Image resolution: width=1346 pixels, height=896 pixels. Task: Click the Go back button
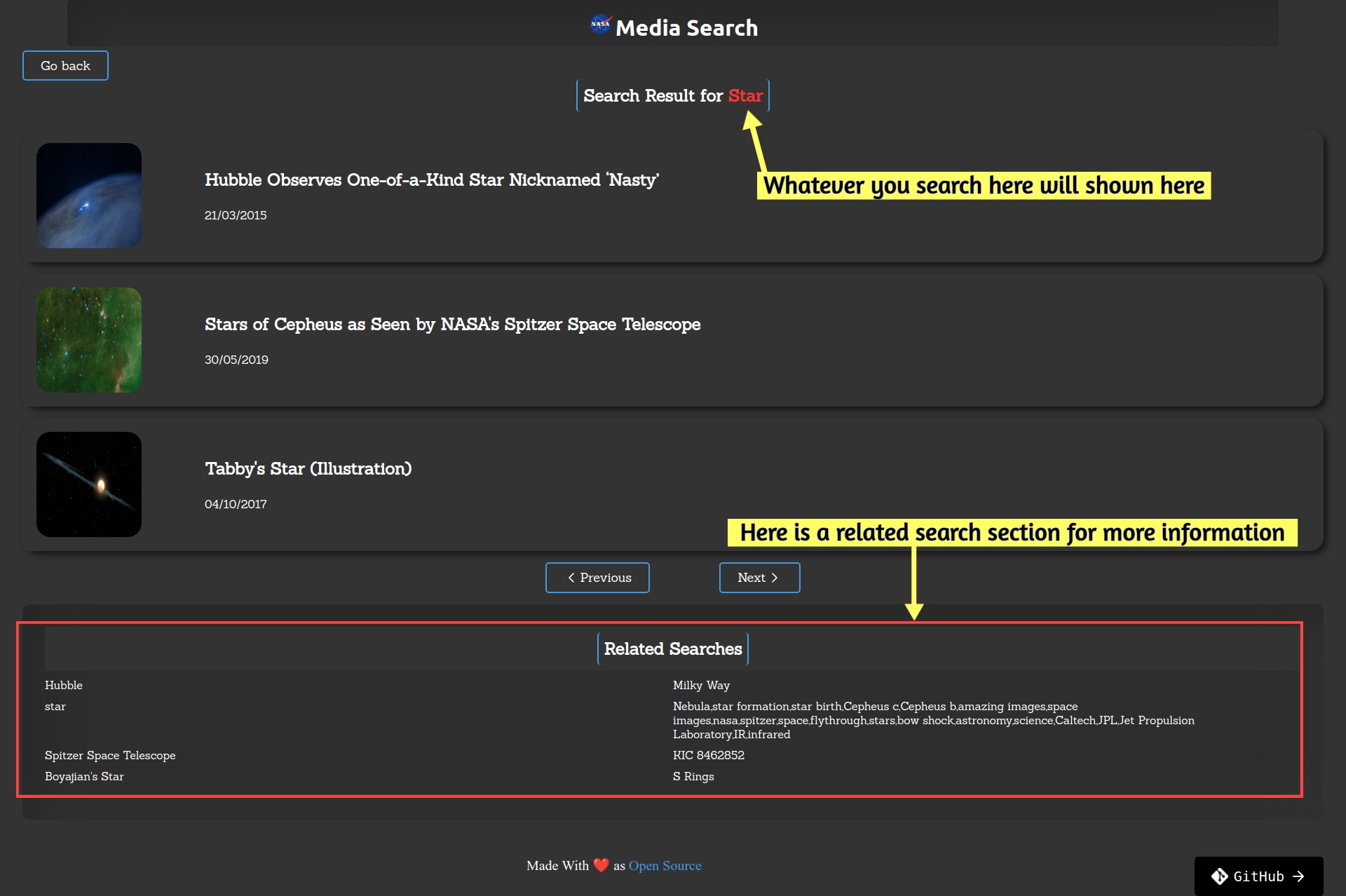(x=65, y=65)
